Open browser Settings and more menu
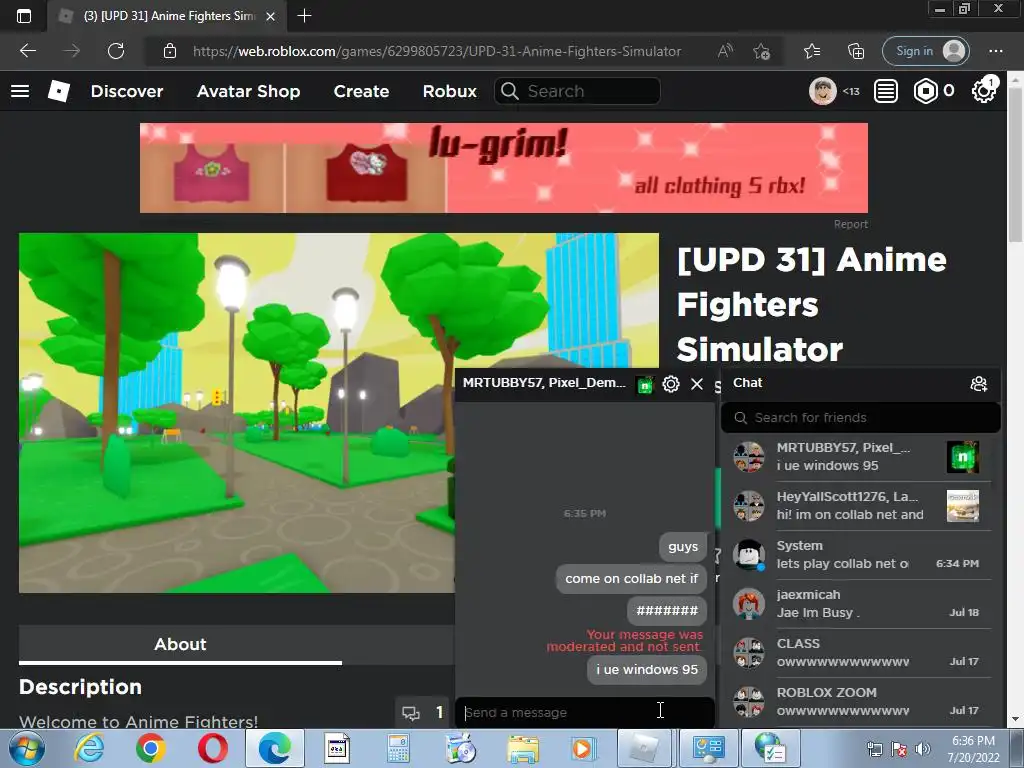 point(995,51)
